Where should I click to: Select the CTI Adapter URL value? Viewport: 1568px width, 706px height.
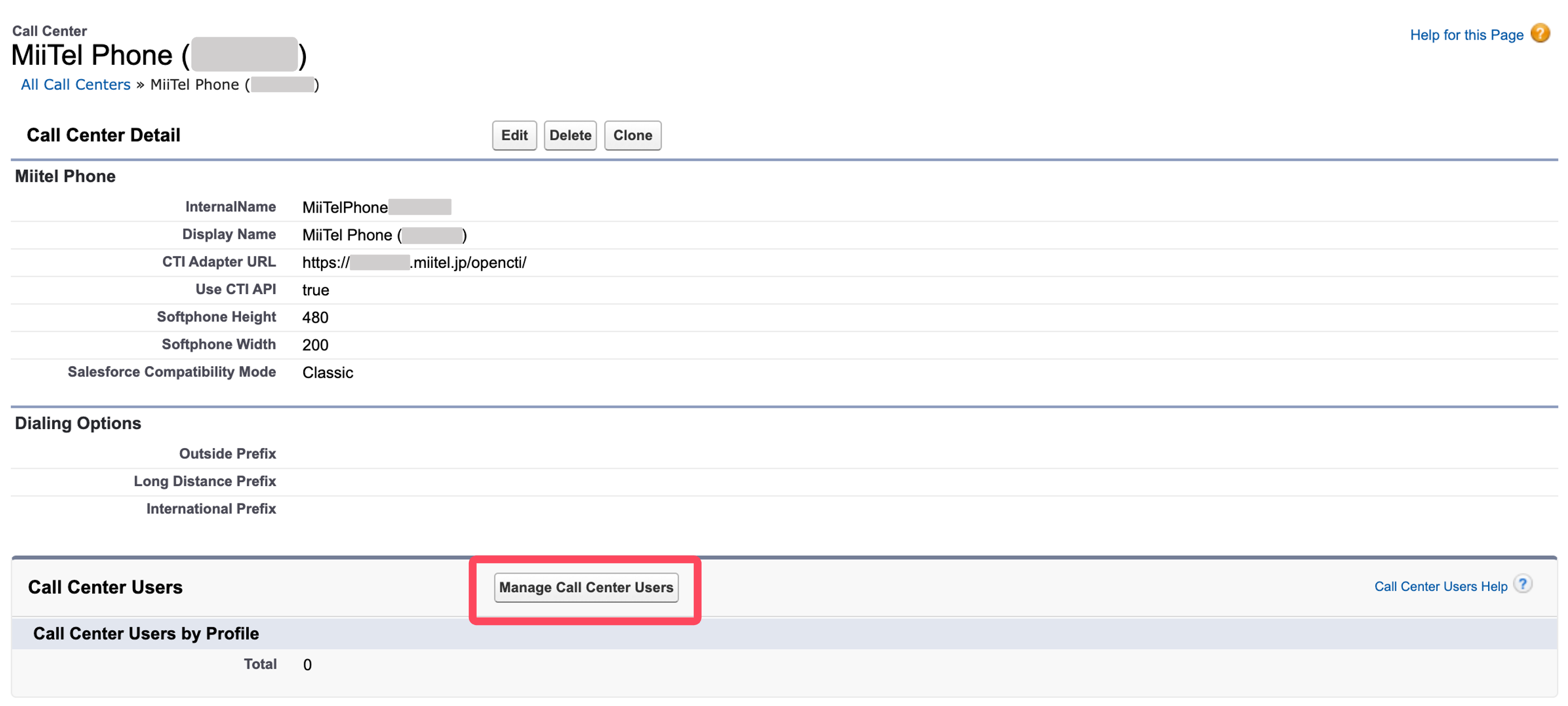414,262
